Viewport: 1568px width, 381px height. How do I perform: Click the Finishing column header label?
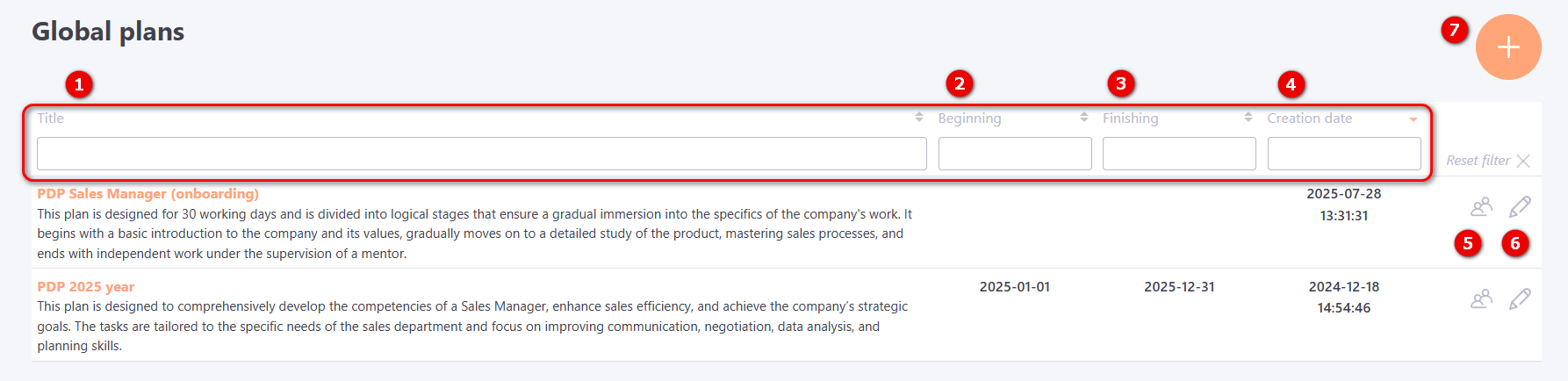pyautogui.click(x=1130, y=119)
